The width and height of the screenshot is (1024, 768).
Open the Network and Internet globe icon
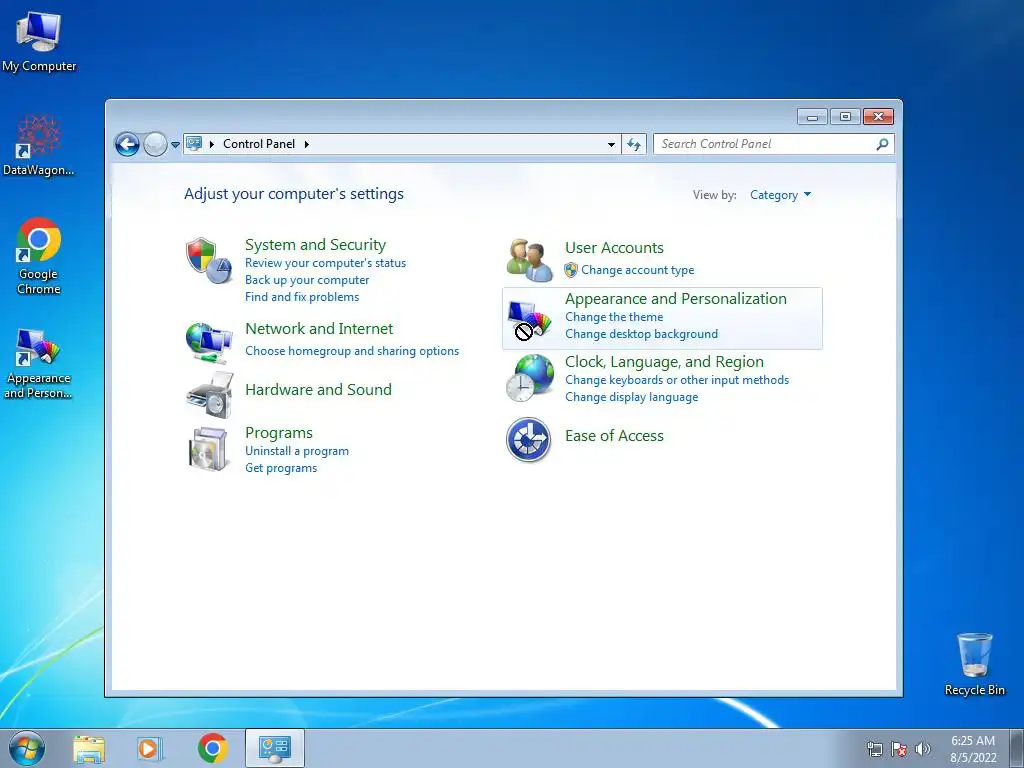pyautogui.click(x=209, y=343)
